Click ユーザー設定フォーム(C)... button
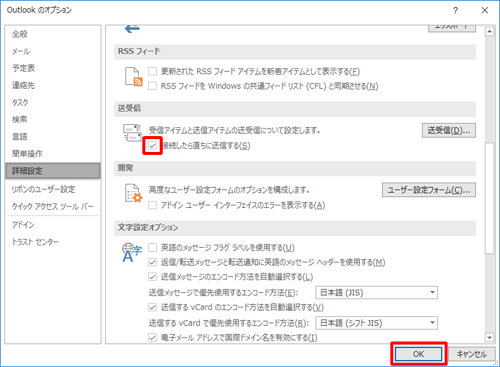 pyautogui.click(x=429, y=190)
